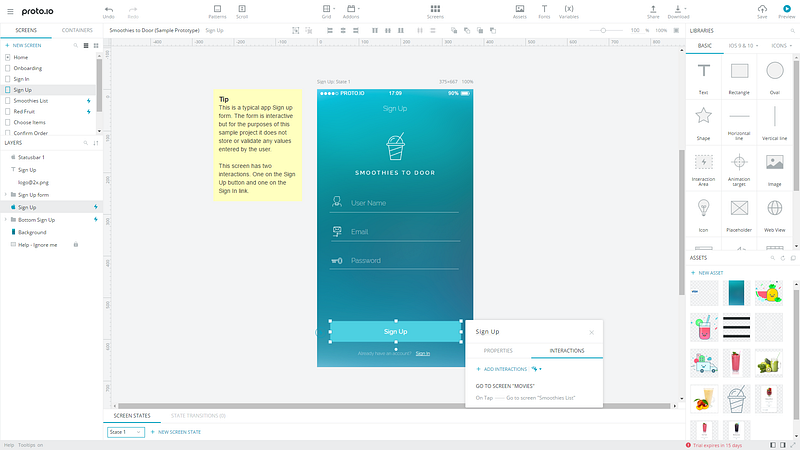Select the Background layer
This screenshot has width=800, height=450.
[x=51, y=232]
